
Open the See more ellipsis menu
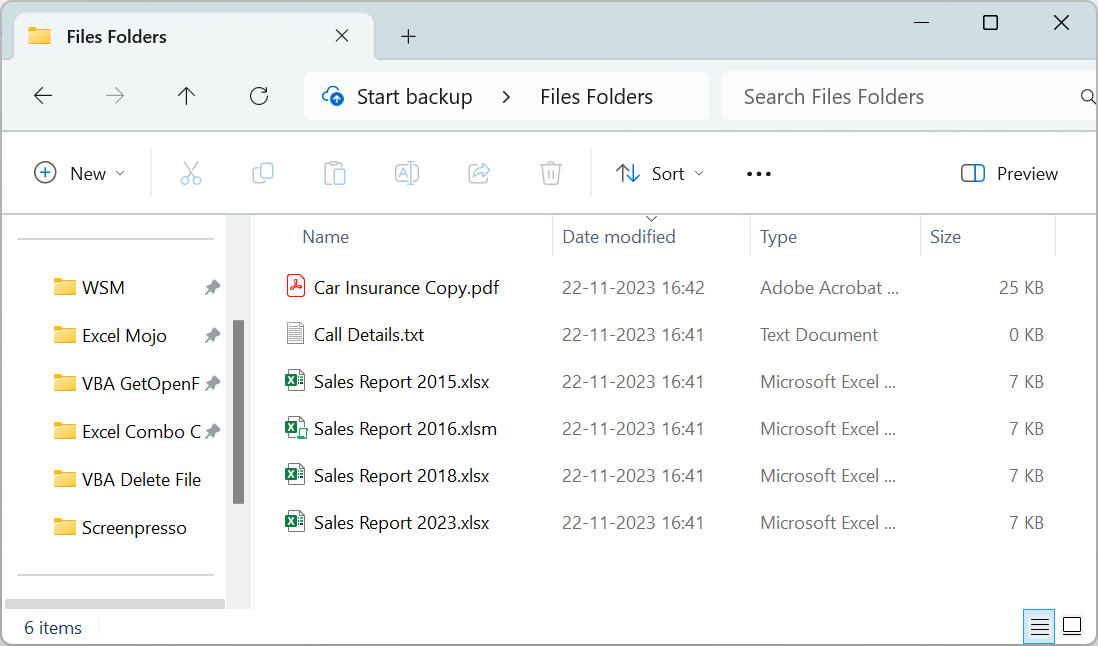click(759, 174)
